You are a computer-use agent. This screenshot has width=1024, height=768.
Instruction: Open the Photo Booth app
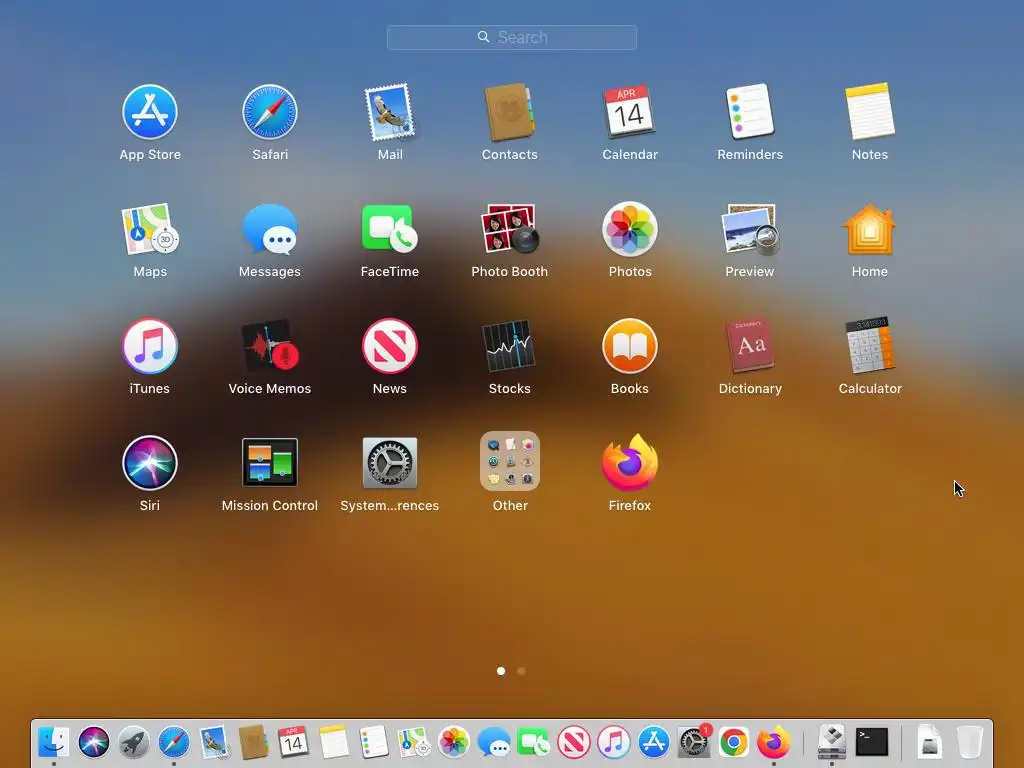pos(509,229)
